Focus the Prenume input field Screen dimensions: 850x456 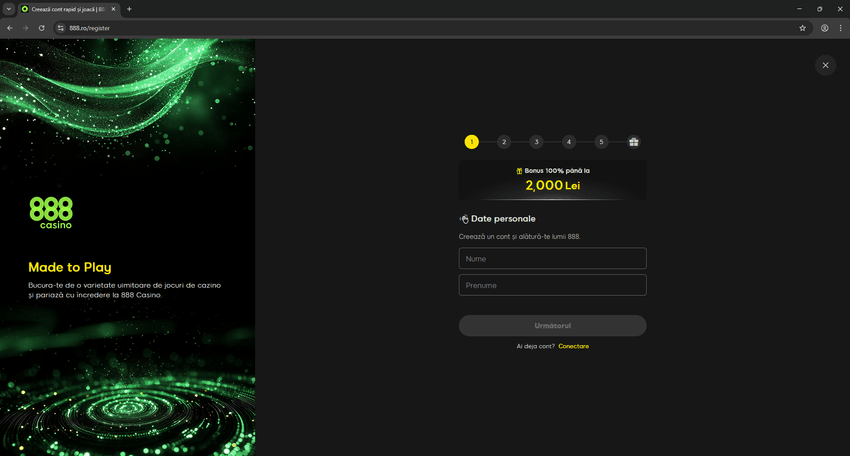[x=552, y=285]
